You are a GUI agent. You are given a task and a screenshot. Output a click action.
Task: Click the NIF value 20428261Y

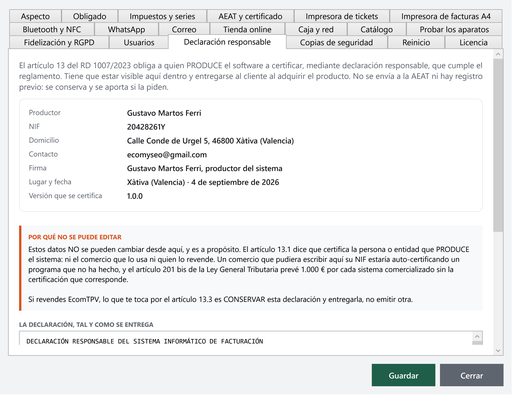pyautogui.click(x=146, y=127)
